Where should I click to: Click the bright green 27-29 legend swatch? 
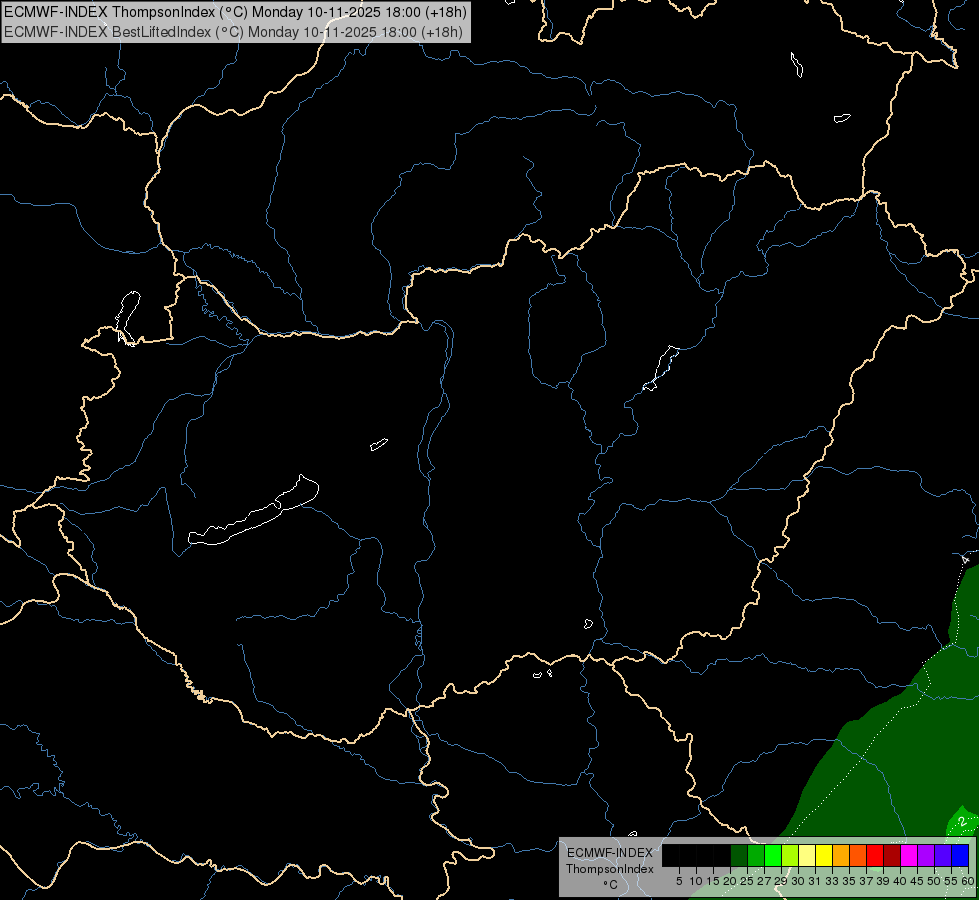(773, 855)
